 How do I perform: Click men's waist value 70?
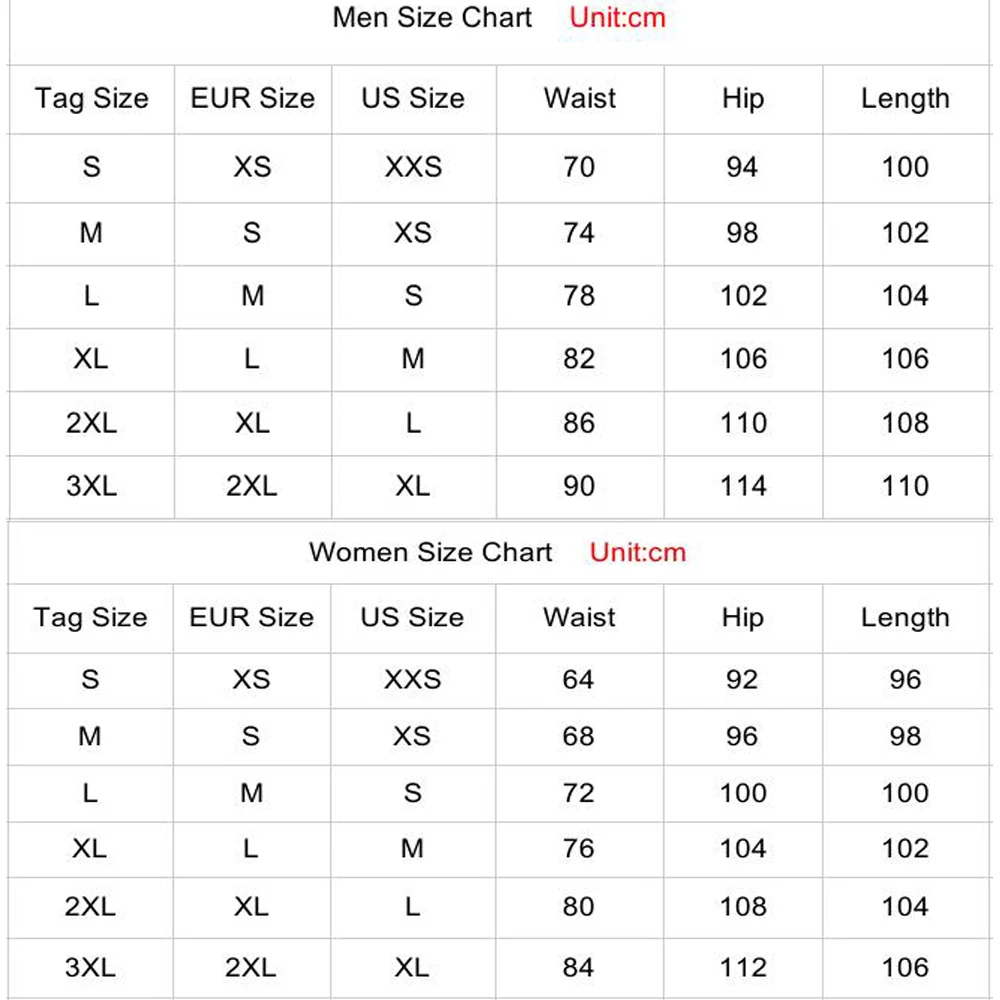(x=579, y=167)
